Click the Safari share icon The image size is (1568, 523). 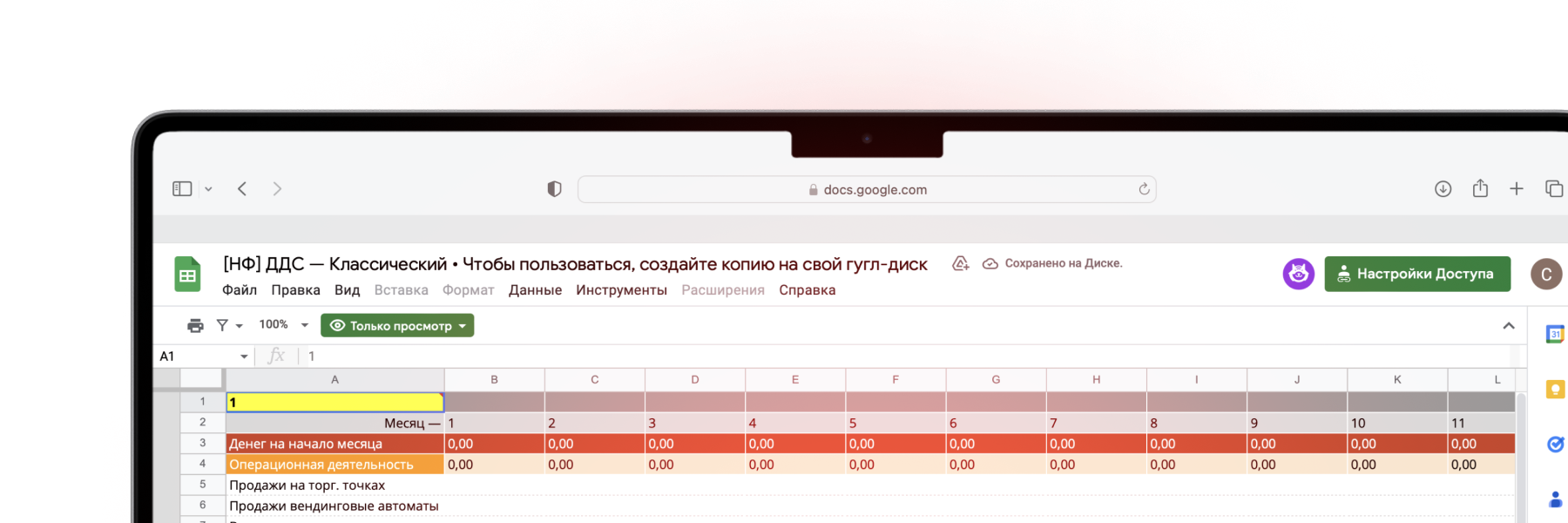click(x=1480, y=189)
